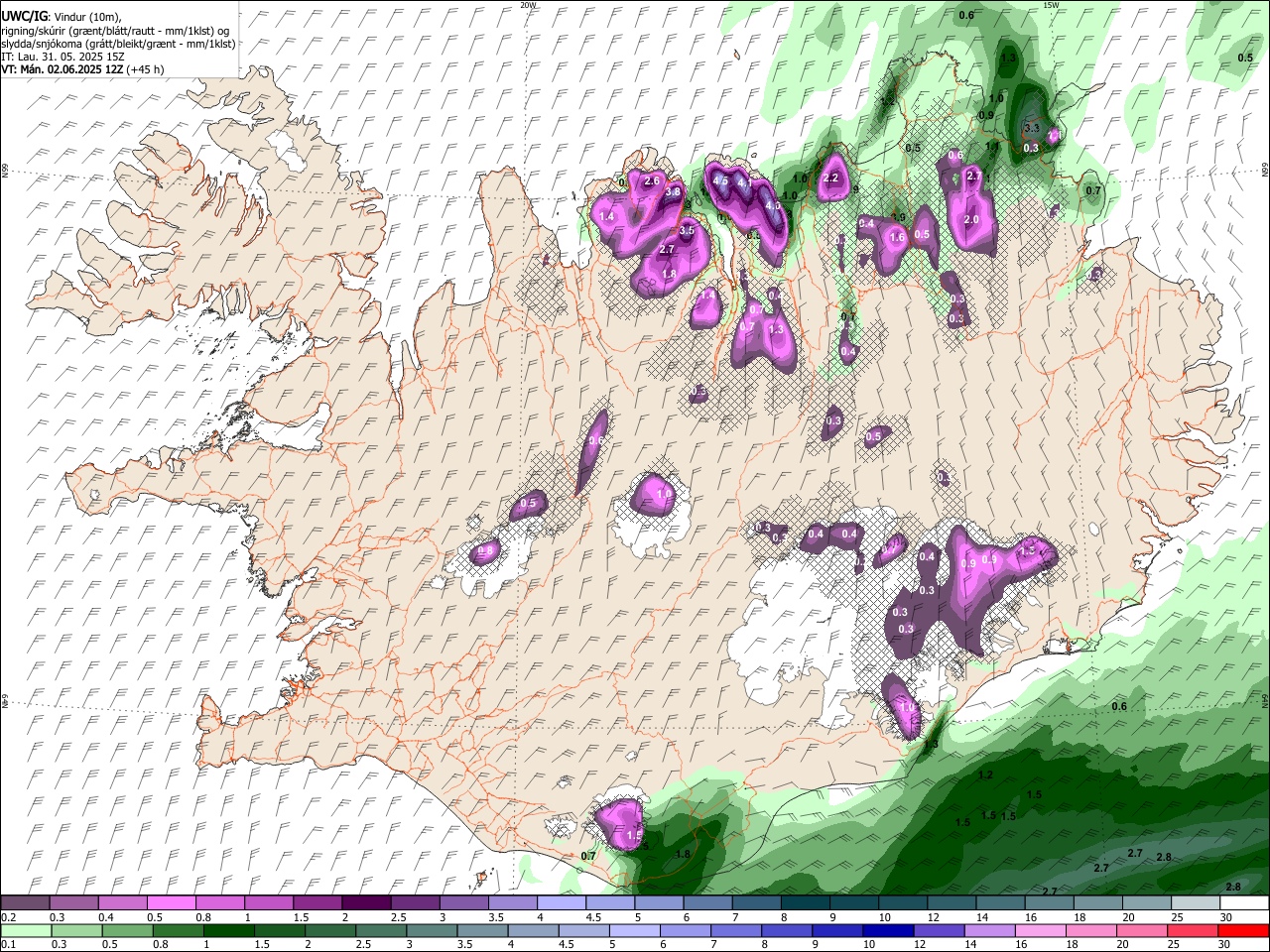This screenshot has width=1270, height=952.
Task: Click the bright pink swatch above the upper '0.5'
Action: (171, 903)
